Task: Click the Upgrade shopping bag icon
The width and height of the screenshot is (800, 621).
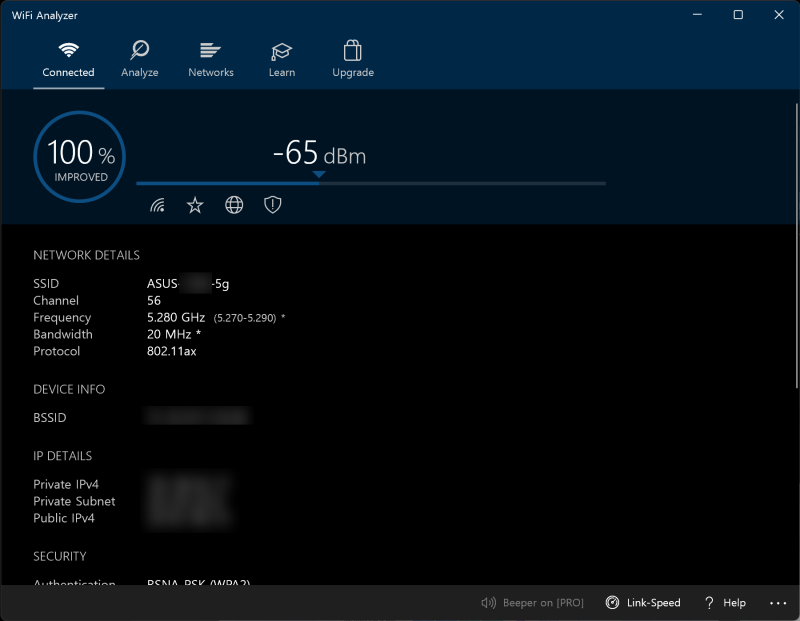Action: [352, 49]
